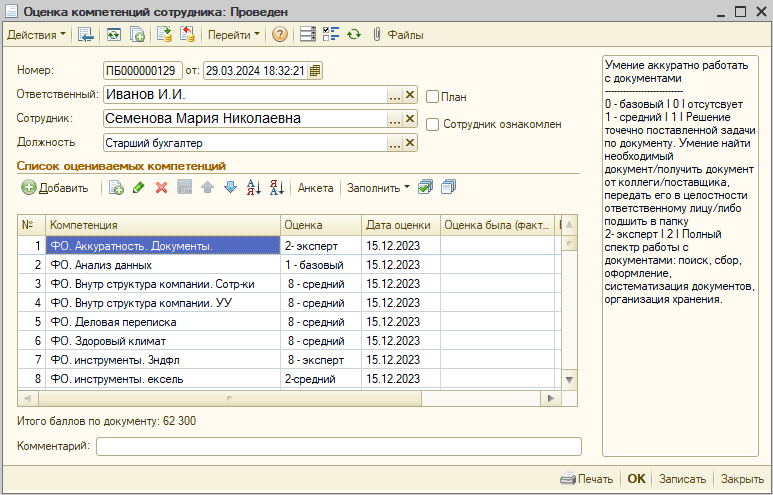Edit current row with pencil icon
The width and height of the screenshot is (773, 495).
139,188
